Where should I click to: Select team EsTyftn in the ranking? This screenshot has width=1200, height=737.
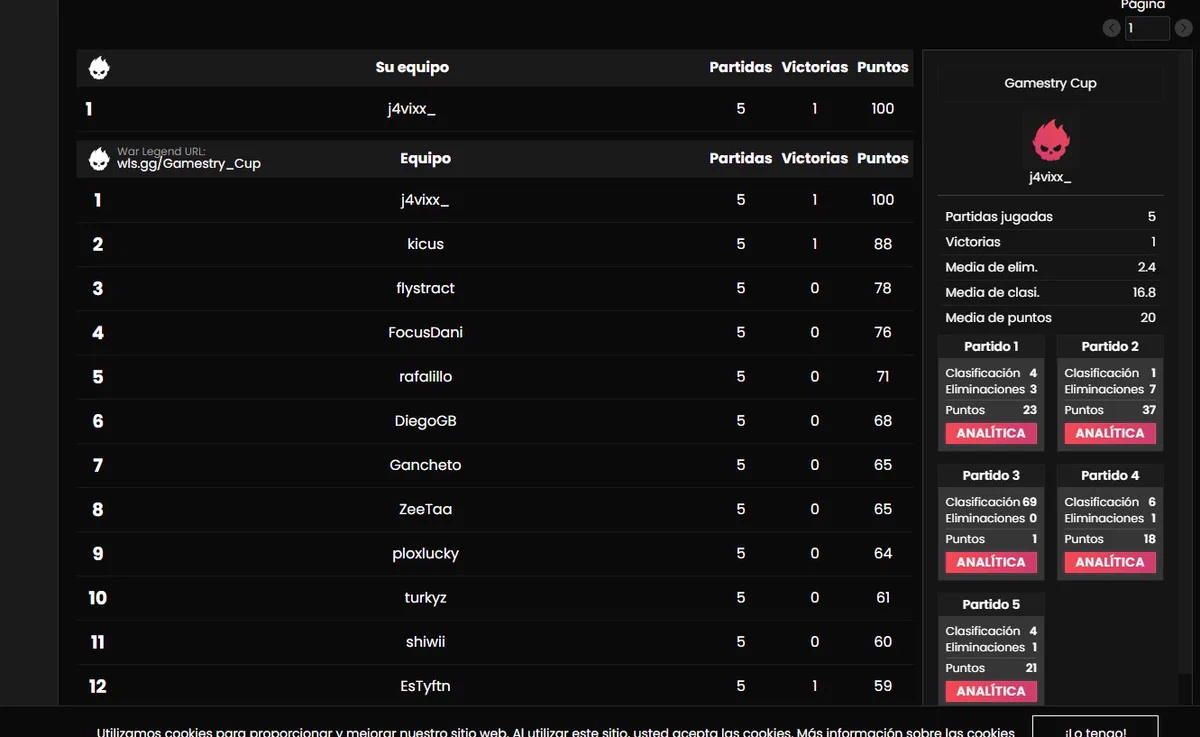pyautogui.click(x=425, y=686)
